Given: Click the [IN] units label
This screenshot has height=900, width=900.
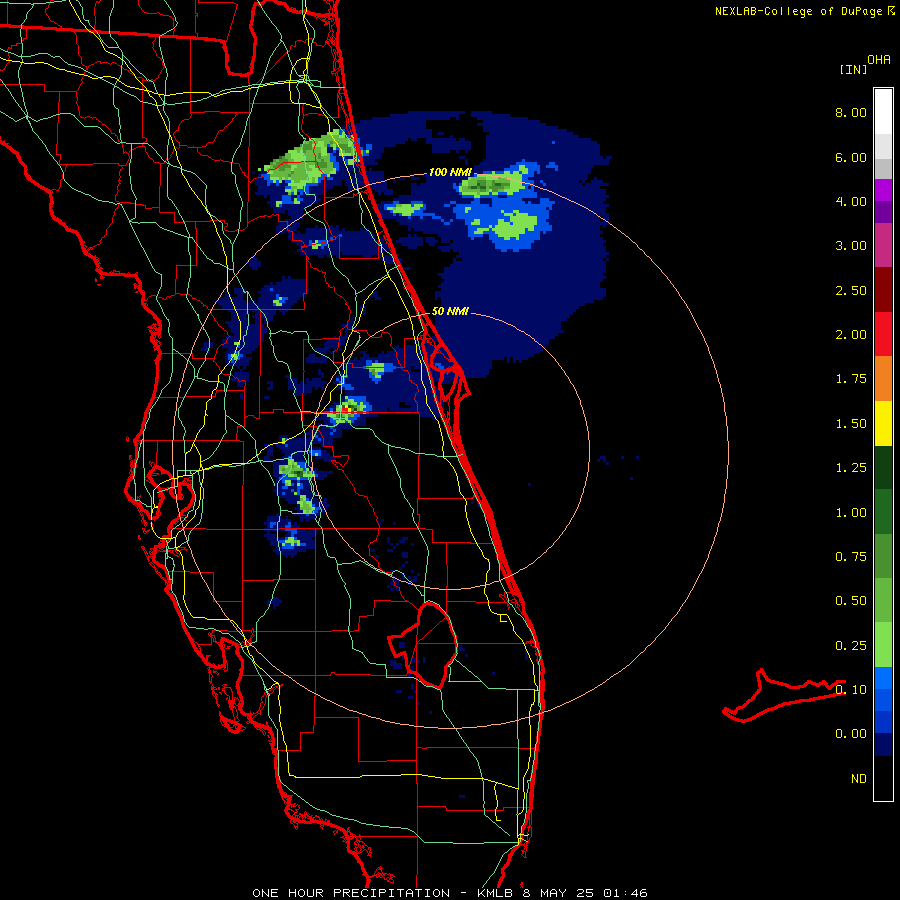Looking at the screenshot, I should [x=853, y=69].
